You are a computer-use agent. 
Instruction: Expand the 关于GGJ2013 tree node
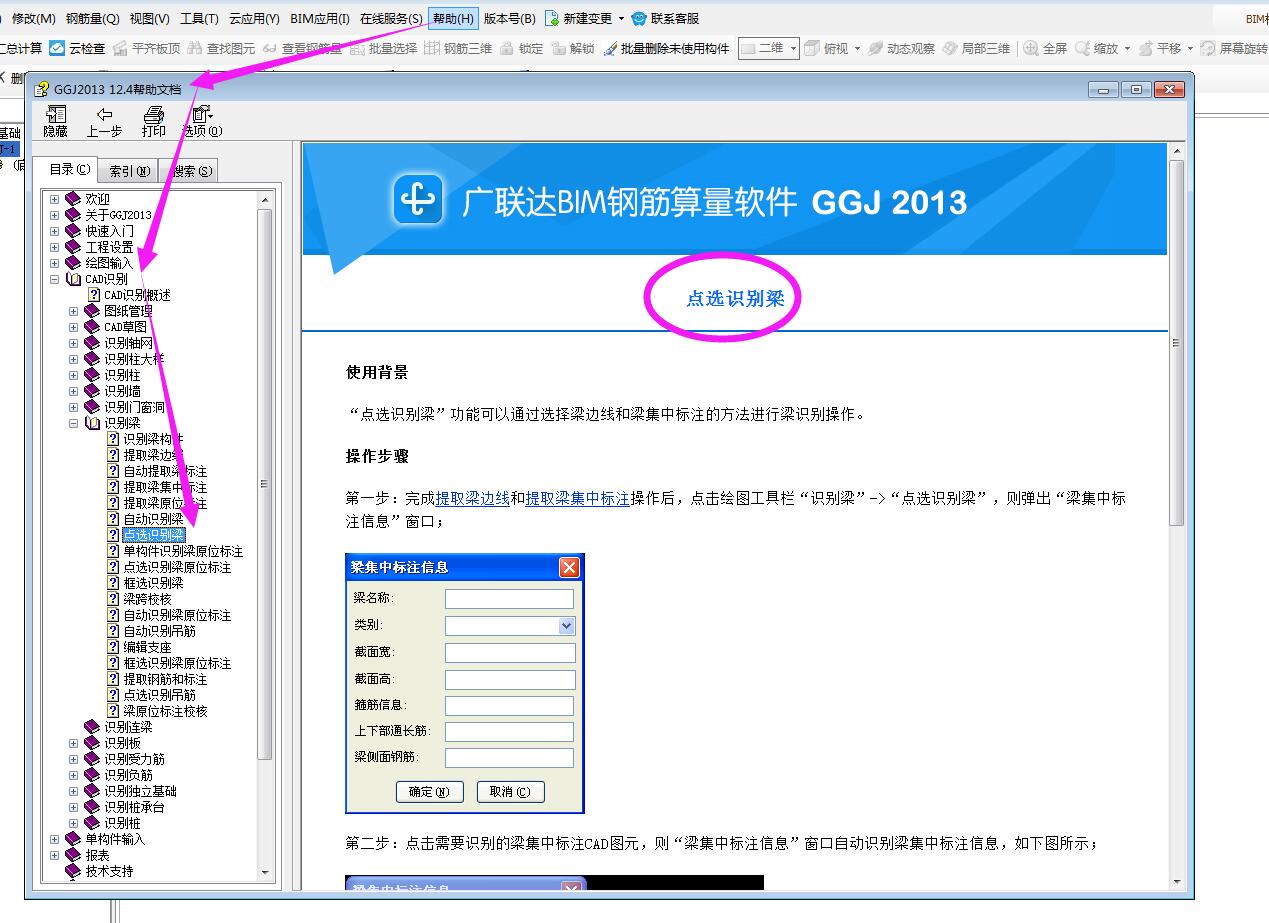(x=55, y=215)
